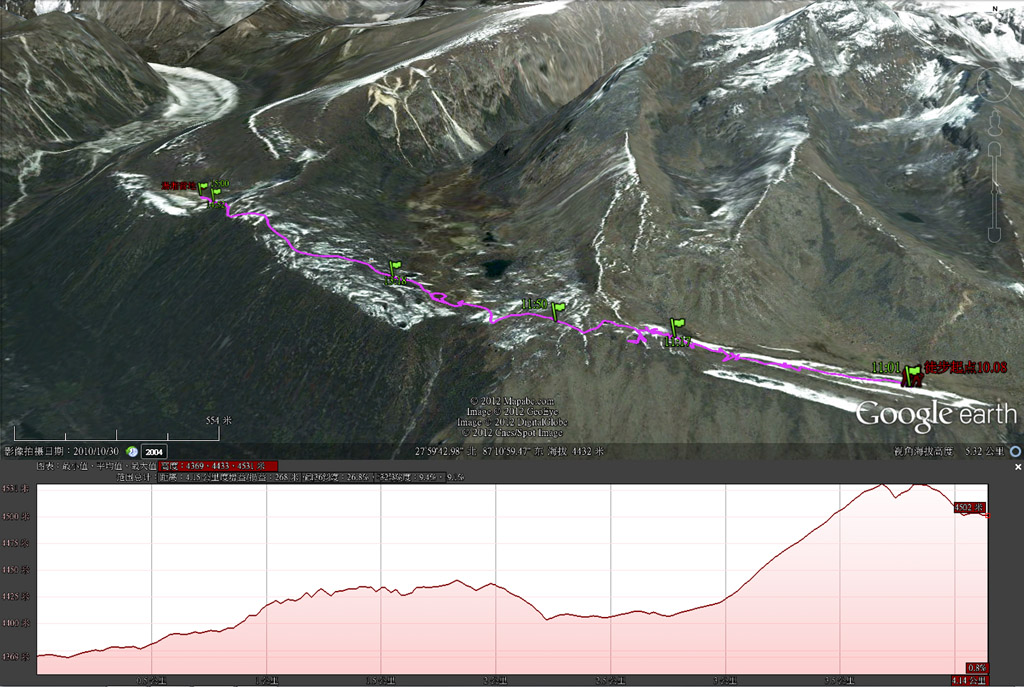Click the red trek start point label
The width and height of the screenshot is (1024, 687).
[965, 367]
